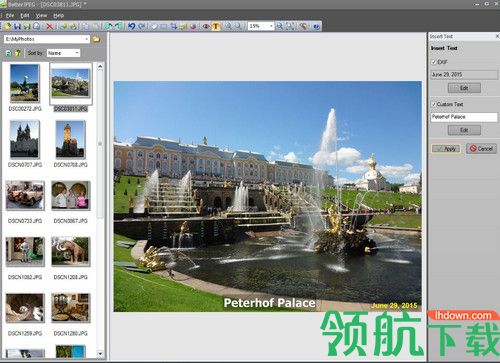This screenshot has height=363, width=500.
Task: Close the Insert Text panel
Action: pos(497,36)
